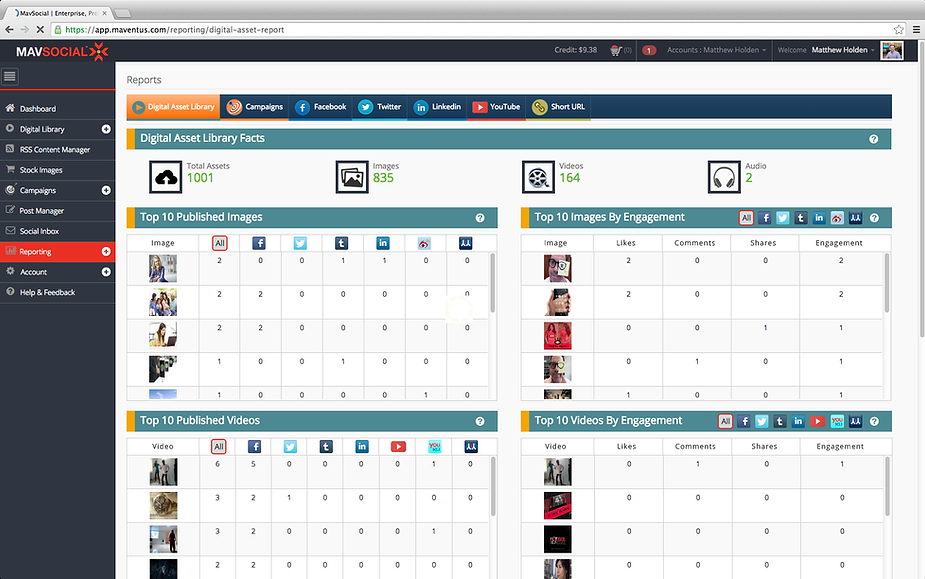Expand the Digital Library sidebar submenu

106,129
